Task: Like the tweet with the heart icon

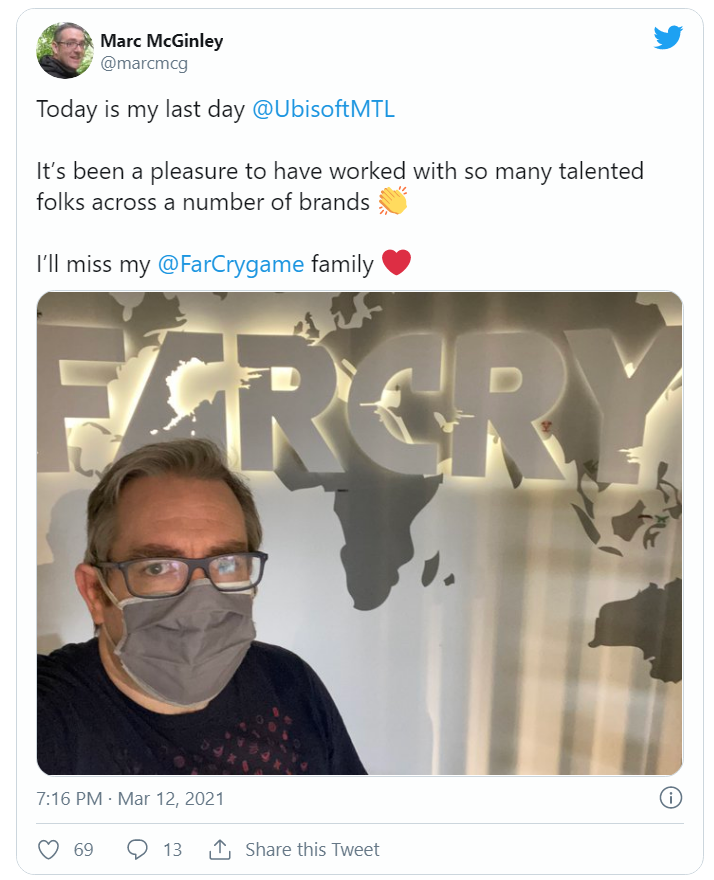Action: coord(48,849)
